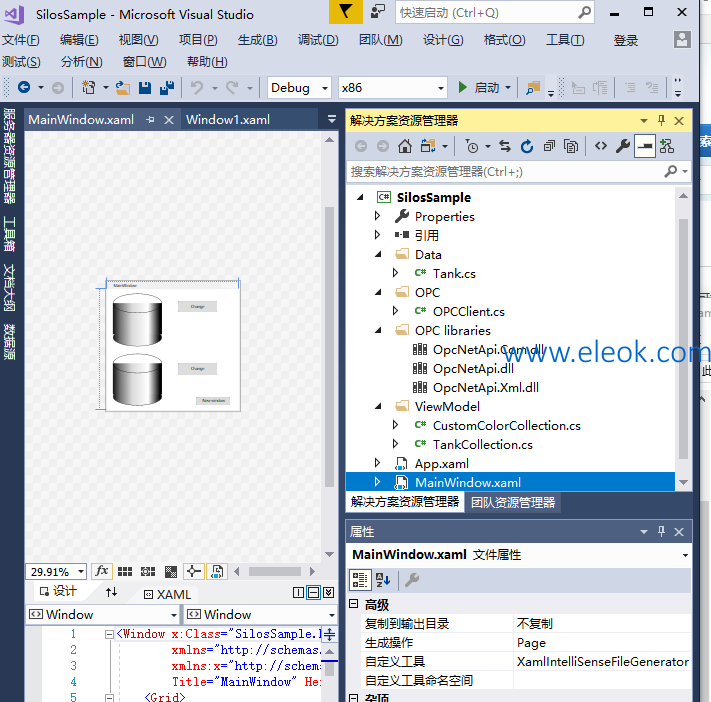The image size is (711, 702).
Task: Open the Debug configuration dropdown
Action: pyautogui.click(x=299, y=88)
